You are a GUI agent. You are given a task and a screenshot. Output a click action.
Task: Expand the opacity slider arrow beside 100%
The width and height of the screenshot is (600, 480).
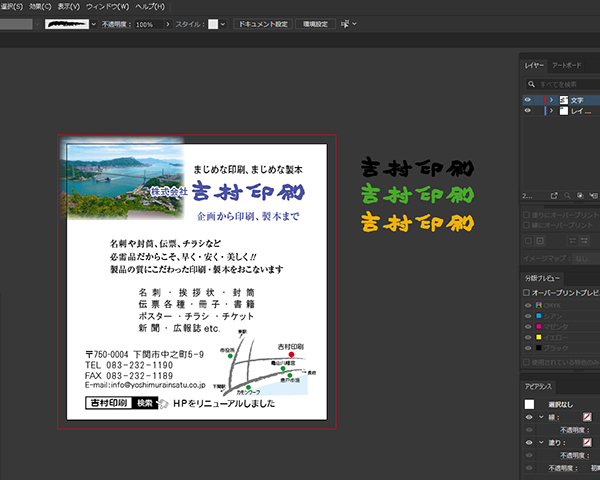pos(168,24)
